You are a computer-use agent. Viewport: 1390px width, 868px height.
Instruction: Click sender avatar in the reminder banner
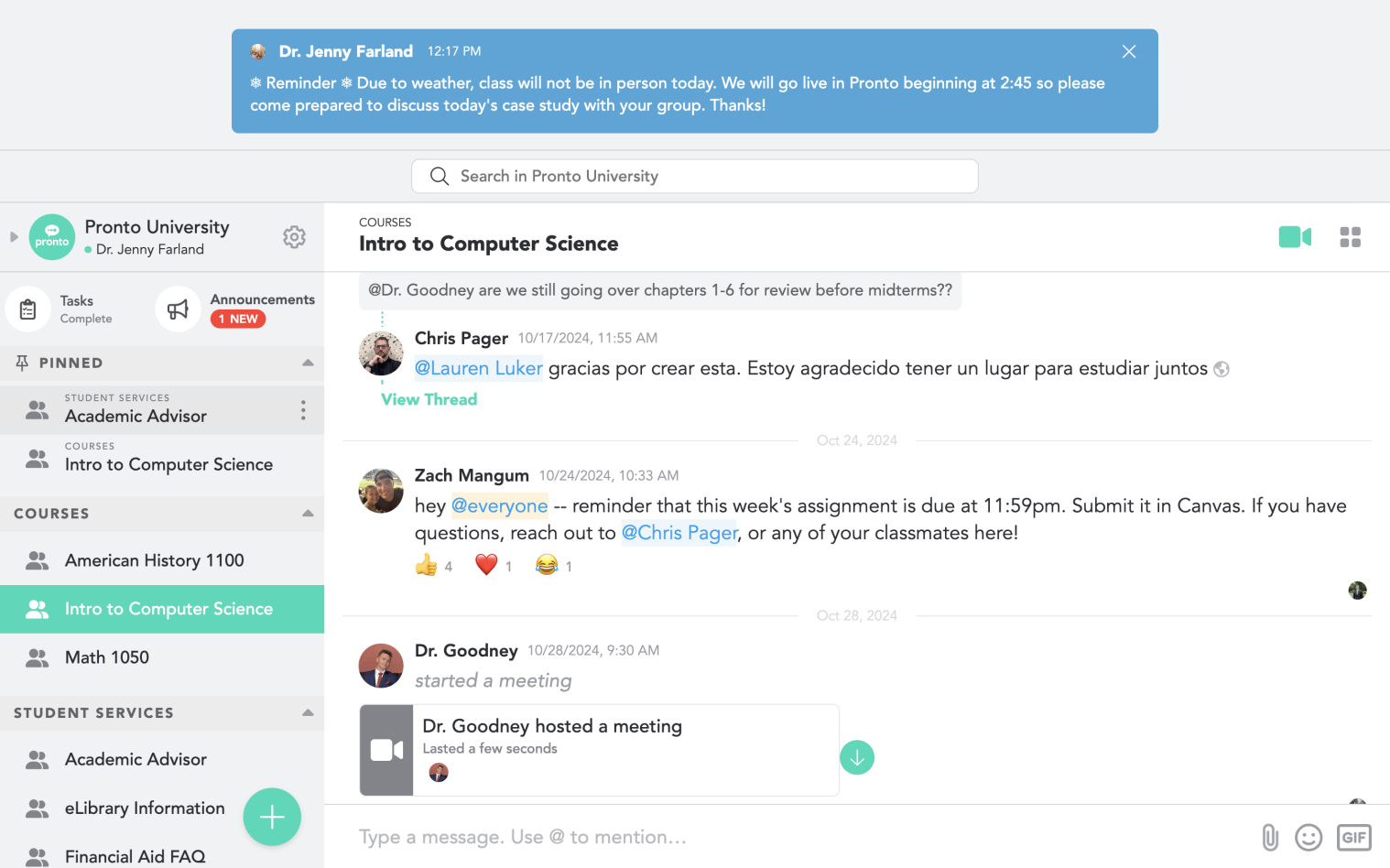(x=258, y=51)
